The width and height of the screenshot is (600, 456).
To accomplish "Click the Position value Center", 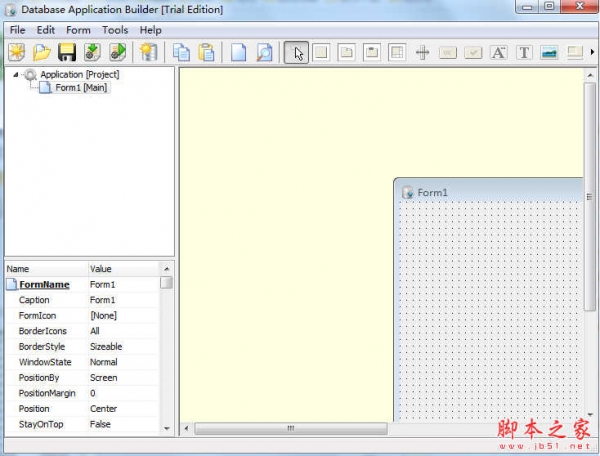I will [103, 409].
